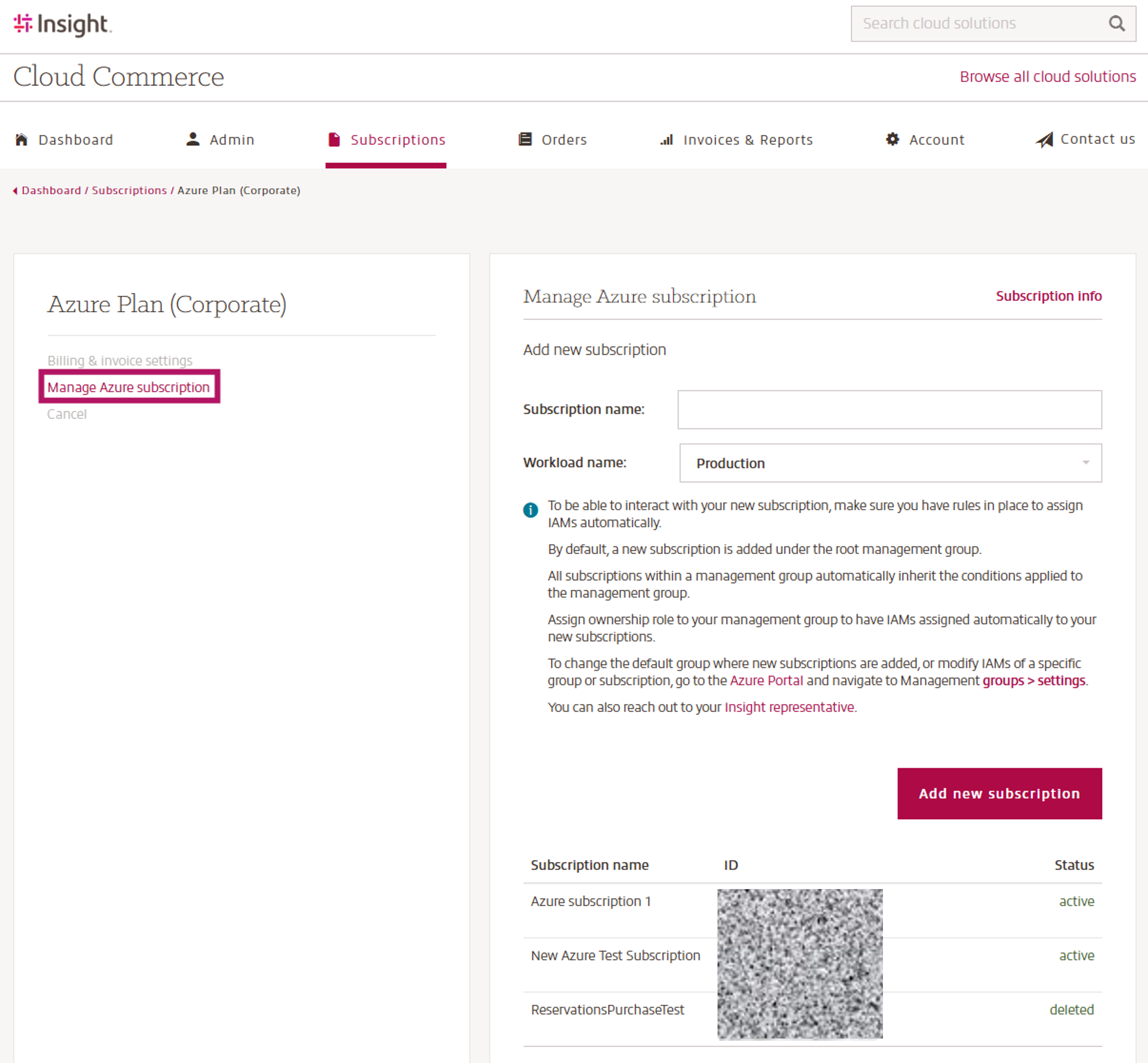This screenshot has width=1148, height=1063.
Task: Select the Dashboard home icon
Action: tap(21, 139)
